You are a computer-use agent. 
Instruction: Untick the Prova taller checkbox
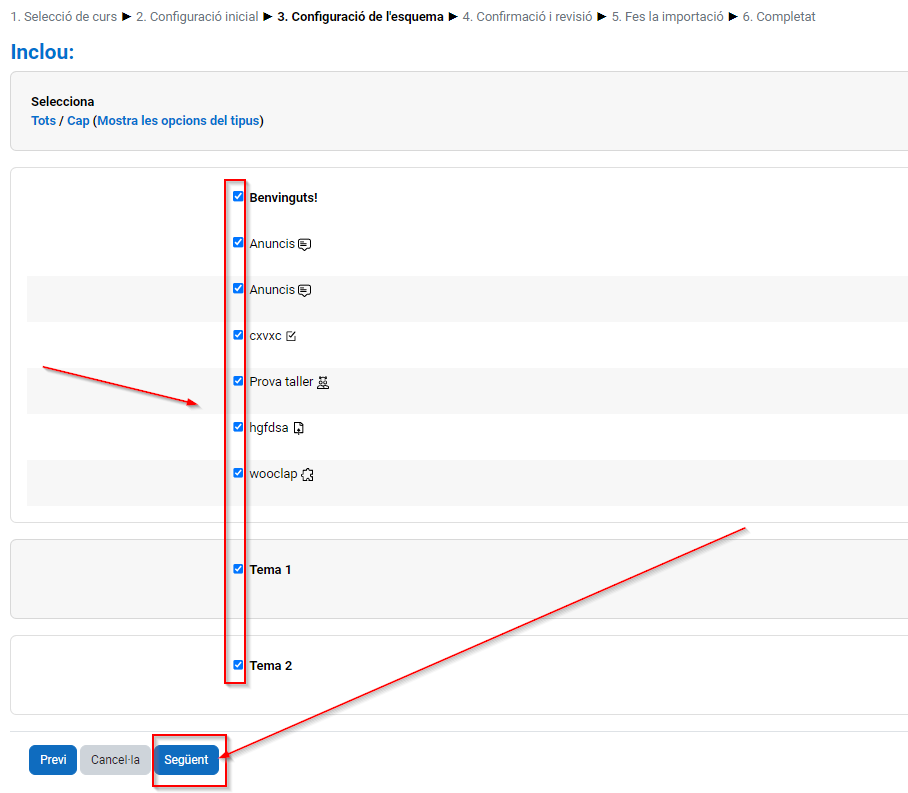(238, 381)
